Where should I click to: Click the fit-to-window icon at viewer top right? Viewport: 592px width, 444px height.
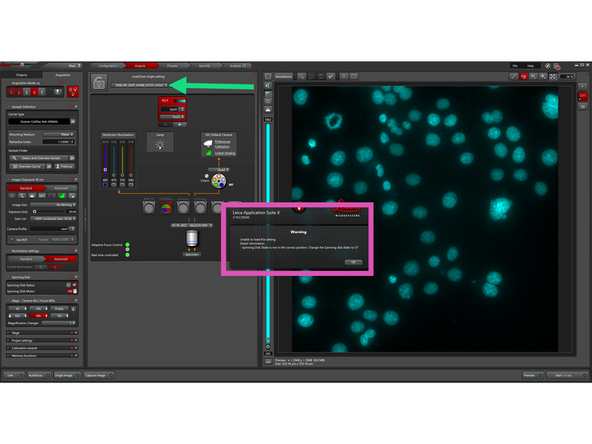[553, 77]
